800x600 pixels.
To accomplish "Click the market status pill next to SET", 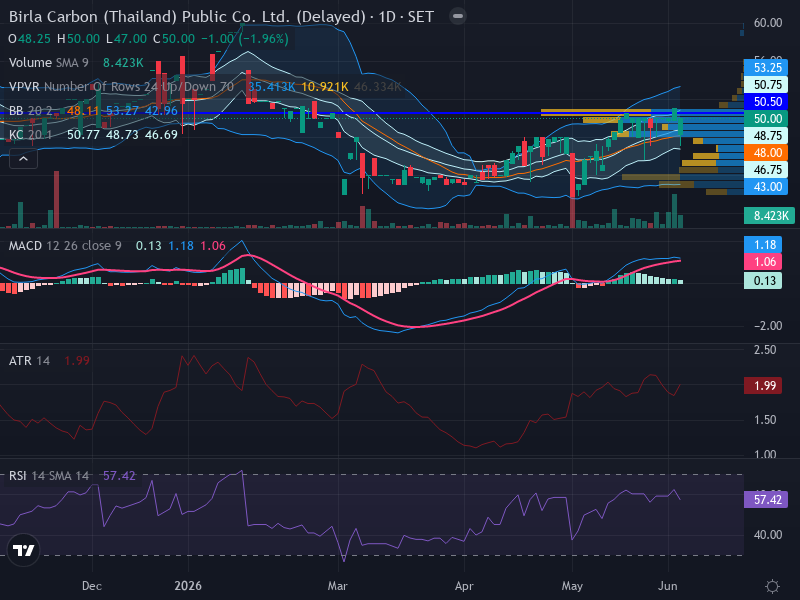I will pyautogui.click(x=458, y=16).
